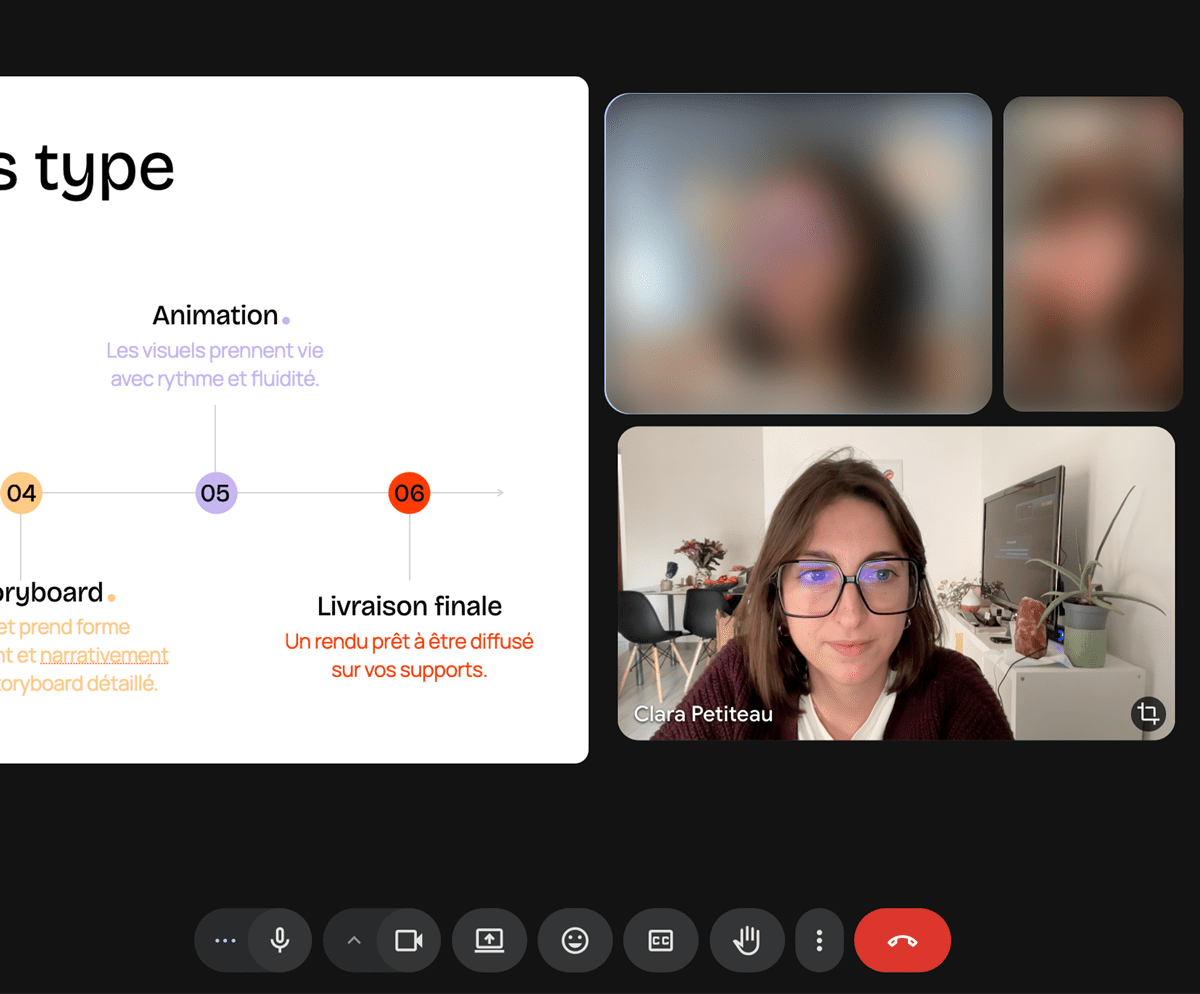Leave the call with red hang-up button

902,940
